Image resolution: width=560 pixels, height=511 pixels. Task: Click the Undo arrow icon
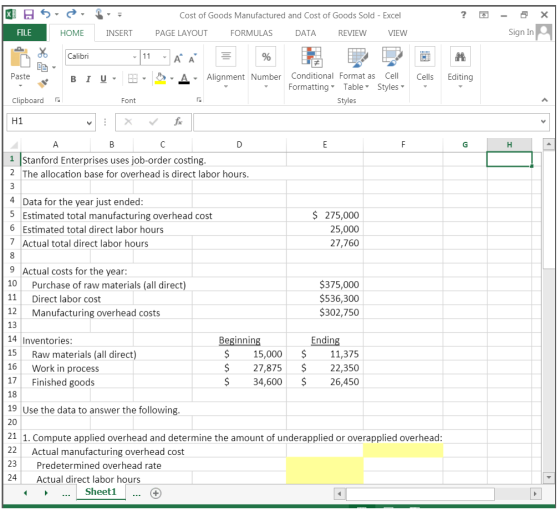tap(46, 14)
